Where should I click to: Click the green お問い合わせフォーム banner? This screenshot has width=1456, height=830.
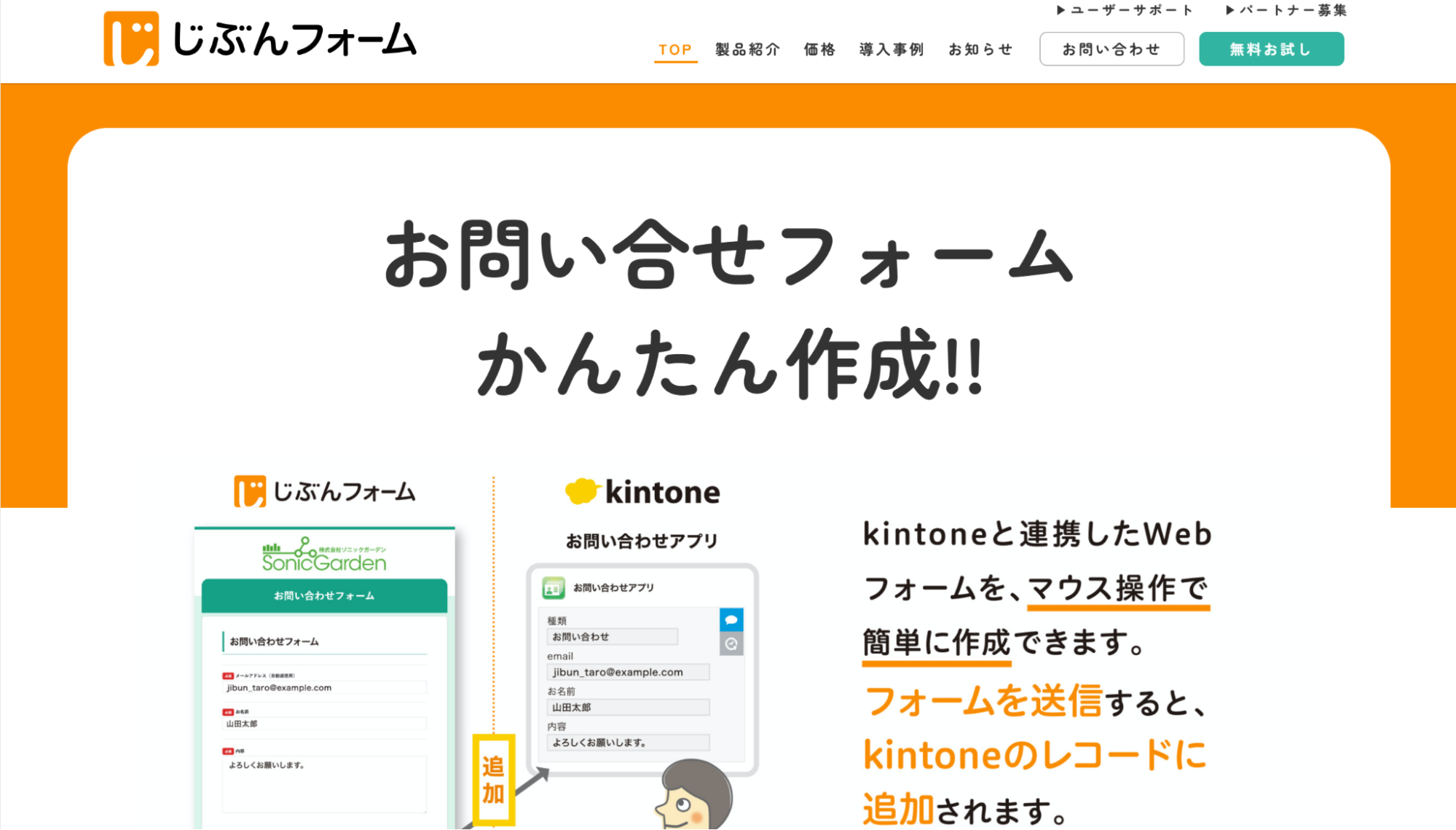pos(324,595)
